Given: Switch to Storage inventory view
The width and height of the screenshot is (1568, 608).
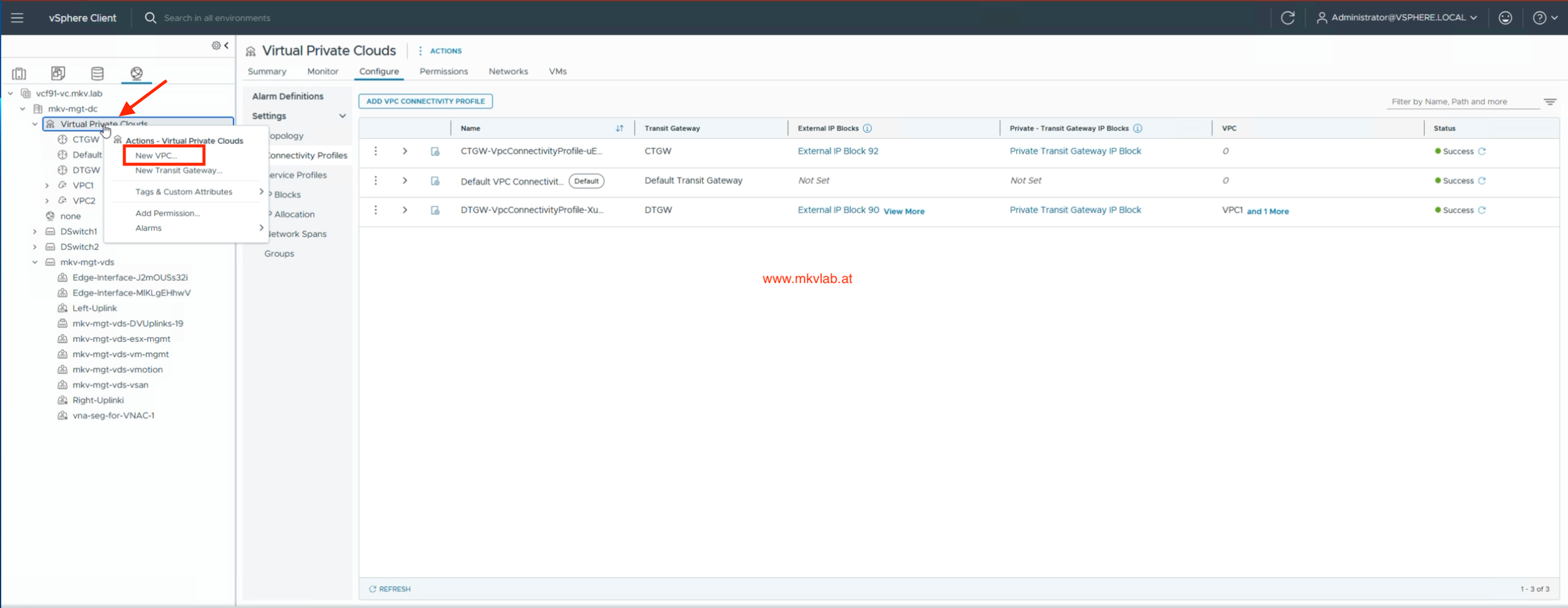Looking at the screenshot, I should (x=97, y=74).
